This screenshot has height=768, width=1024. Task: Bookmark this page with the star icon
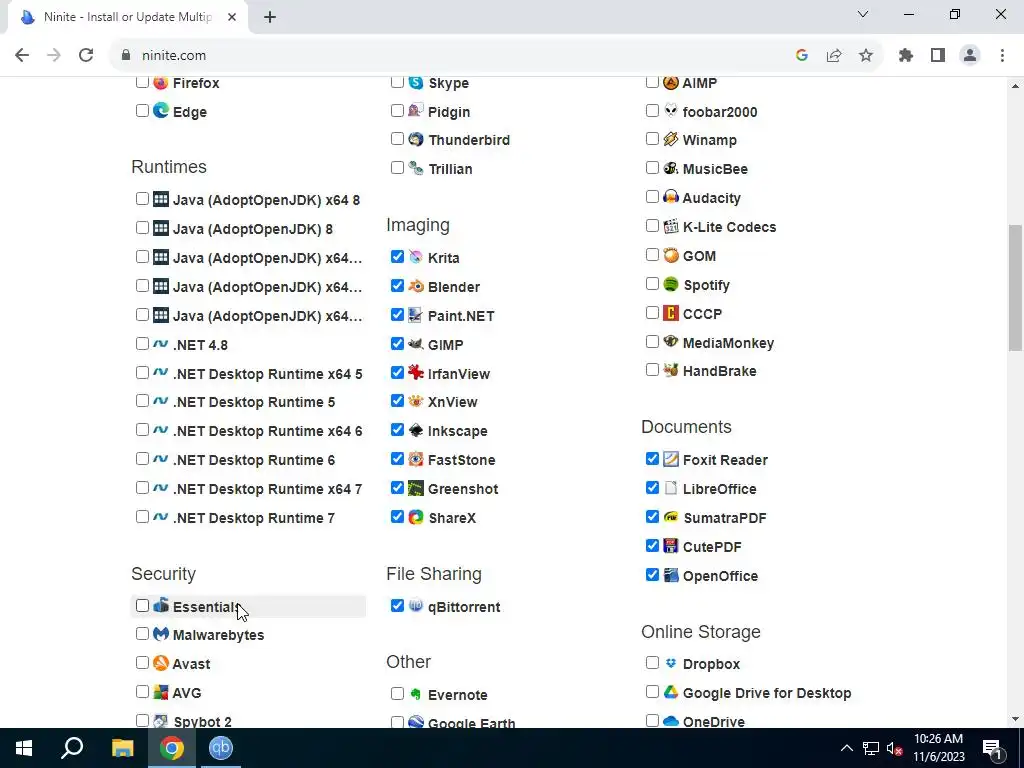click(865, 56)
